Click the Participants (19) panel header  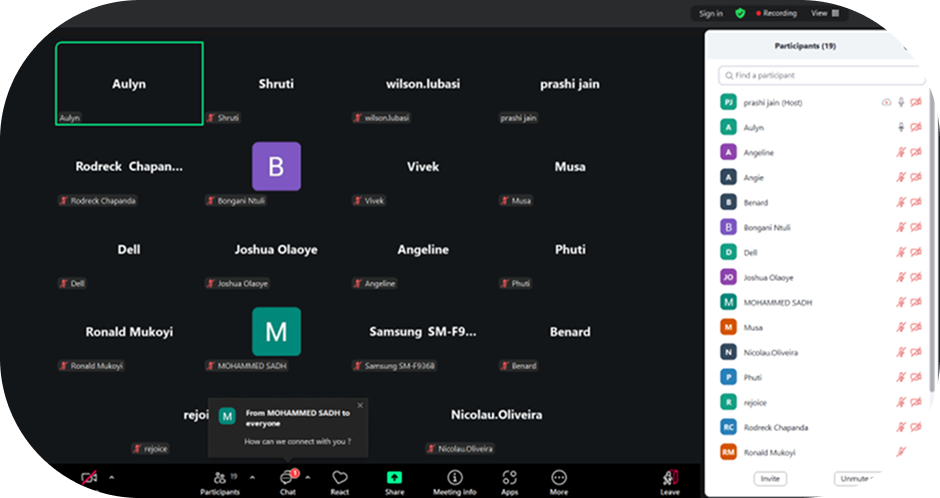point(805,46)
